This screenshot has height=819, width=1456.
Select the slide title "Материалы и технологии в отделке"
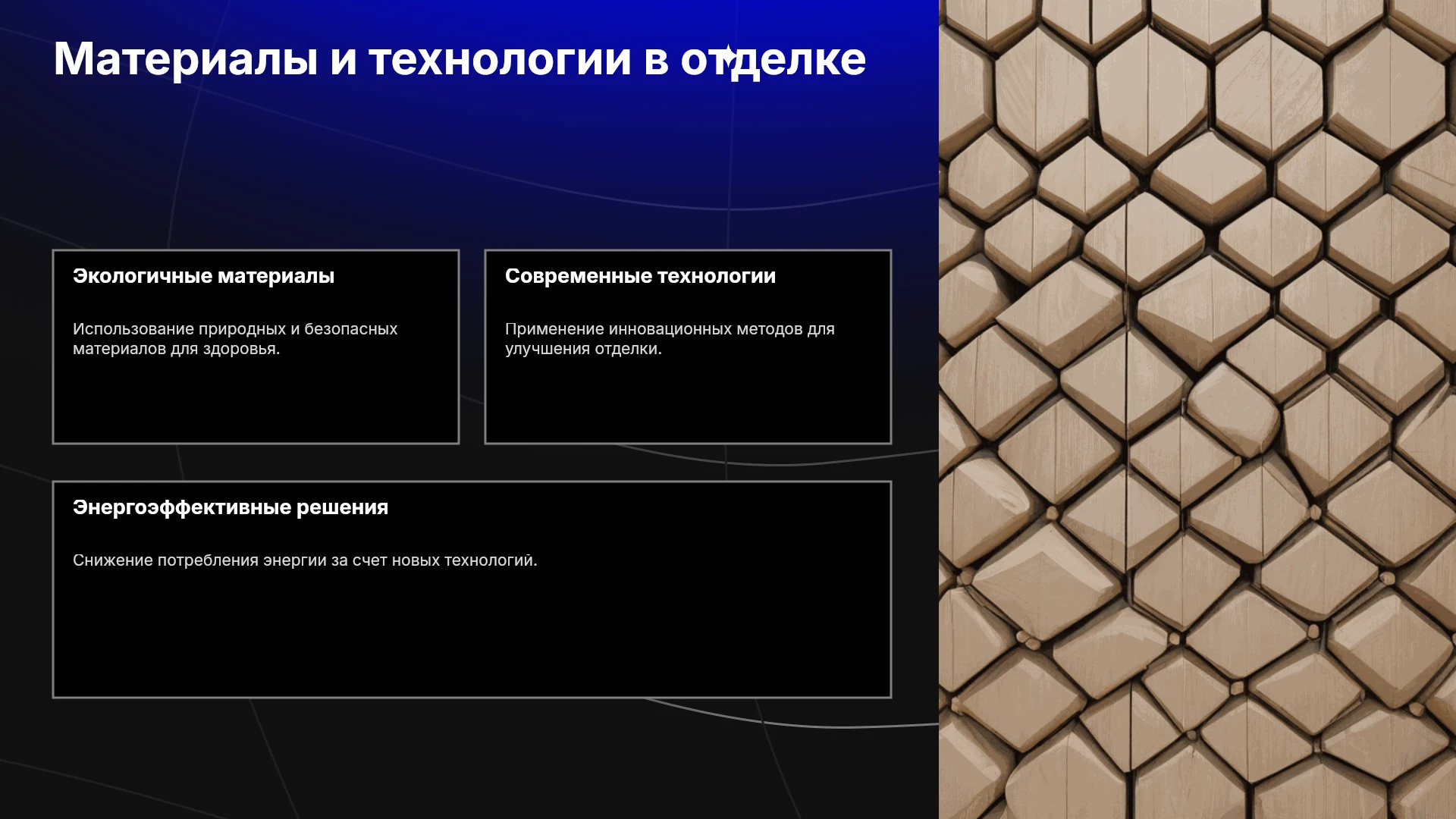(x=460, y=59)
